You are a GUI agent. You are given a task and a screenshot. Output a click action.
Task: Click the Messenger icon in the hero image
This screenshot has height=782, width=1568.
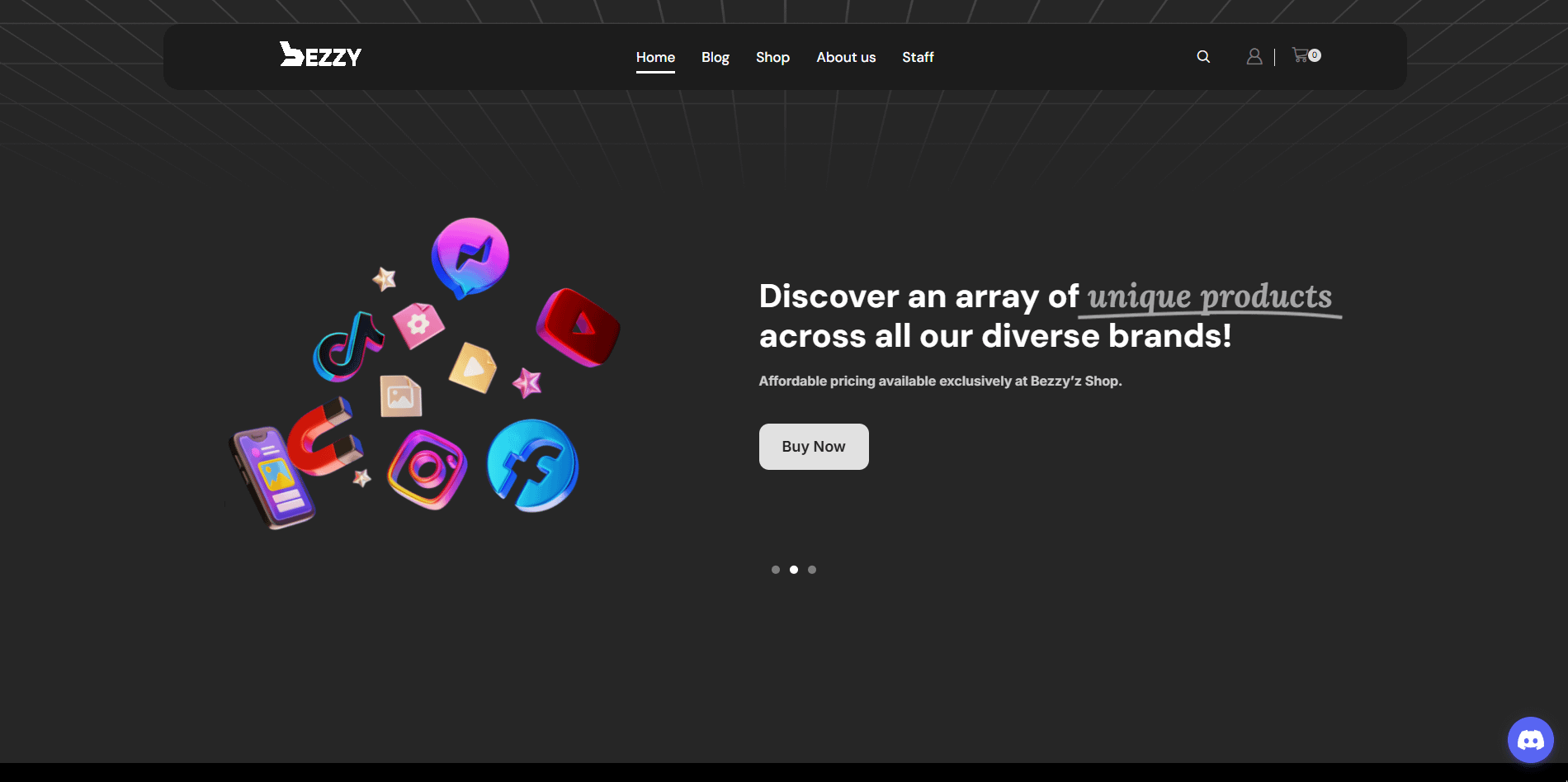(470, 256)
